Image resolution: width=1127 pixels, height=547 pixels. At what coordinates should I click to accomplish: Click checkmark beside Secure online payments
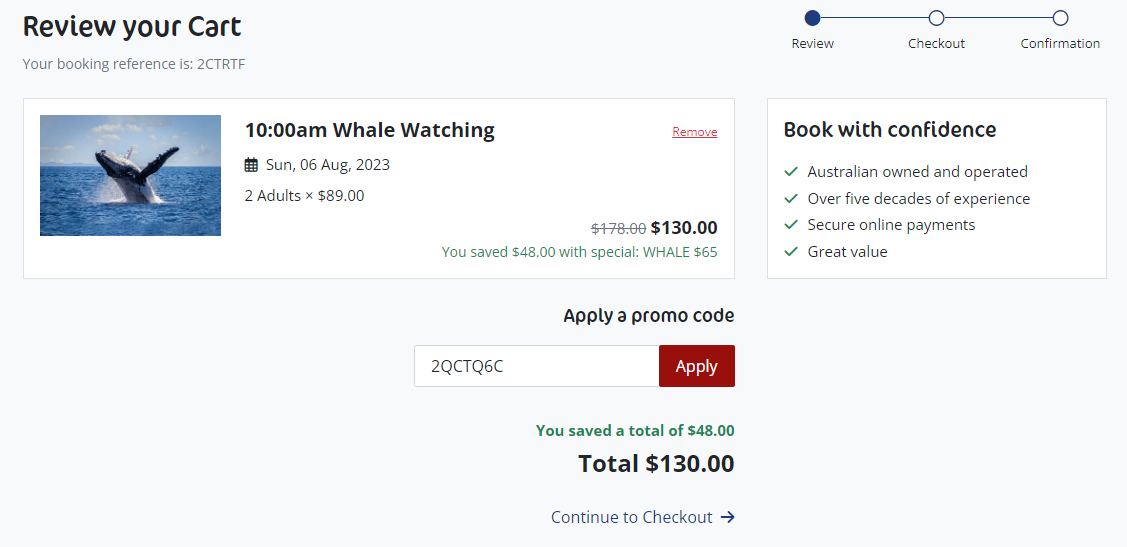click(791, 225)
